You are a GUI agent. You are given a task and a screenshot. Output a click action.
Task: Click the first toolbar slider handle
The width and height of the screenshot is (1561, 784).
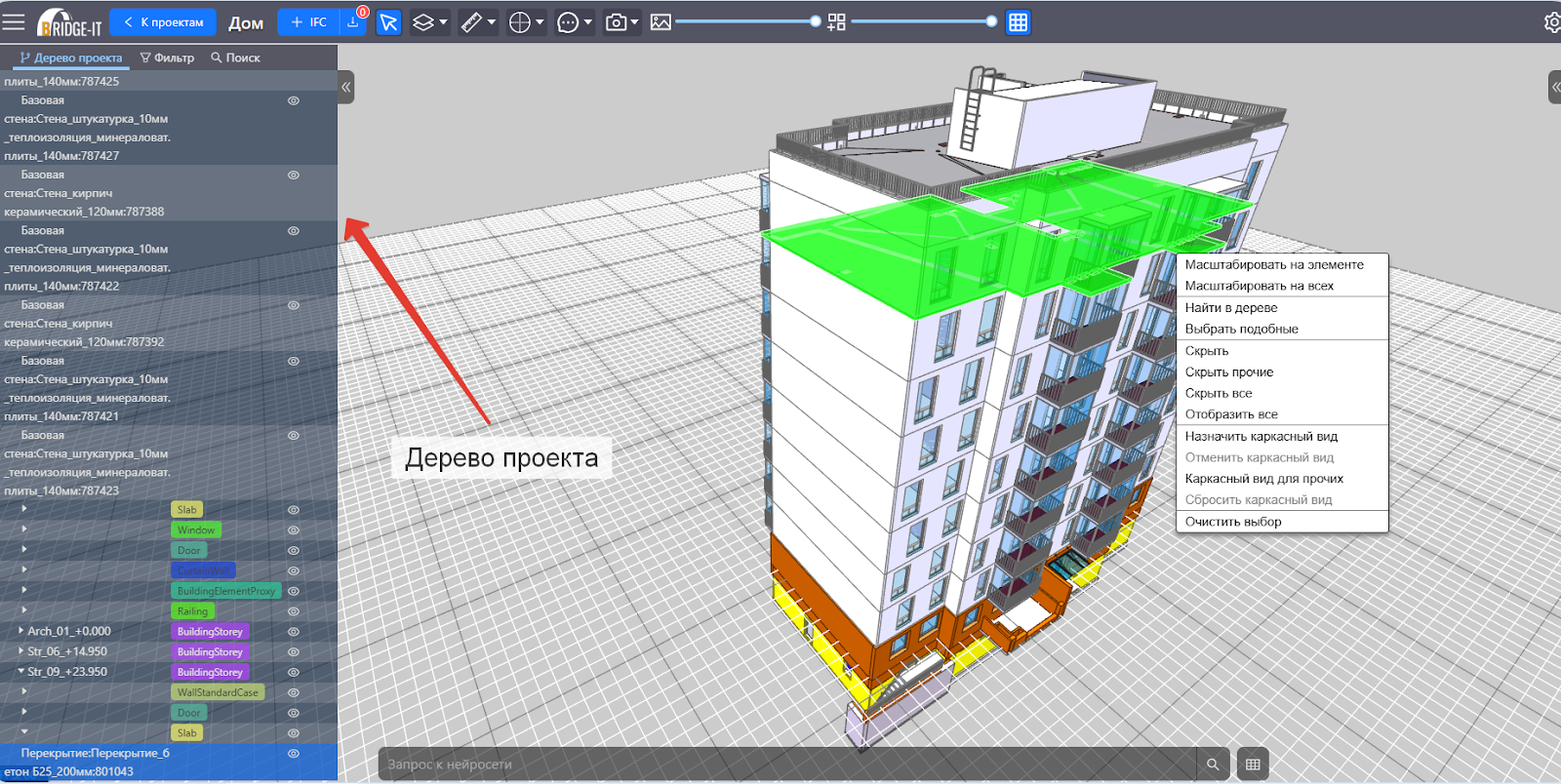tap(816, 21)
